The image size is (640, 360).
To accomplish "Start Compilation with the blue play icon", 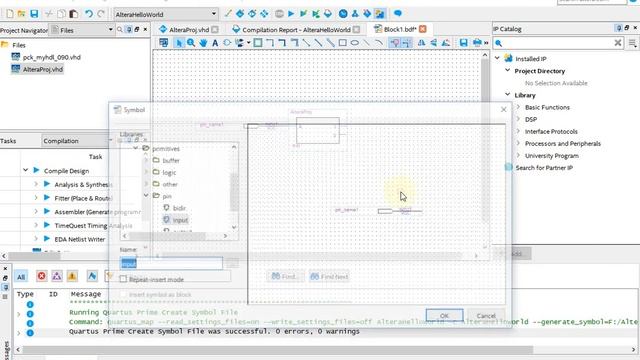I will 291,14.
